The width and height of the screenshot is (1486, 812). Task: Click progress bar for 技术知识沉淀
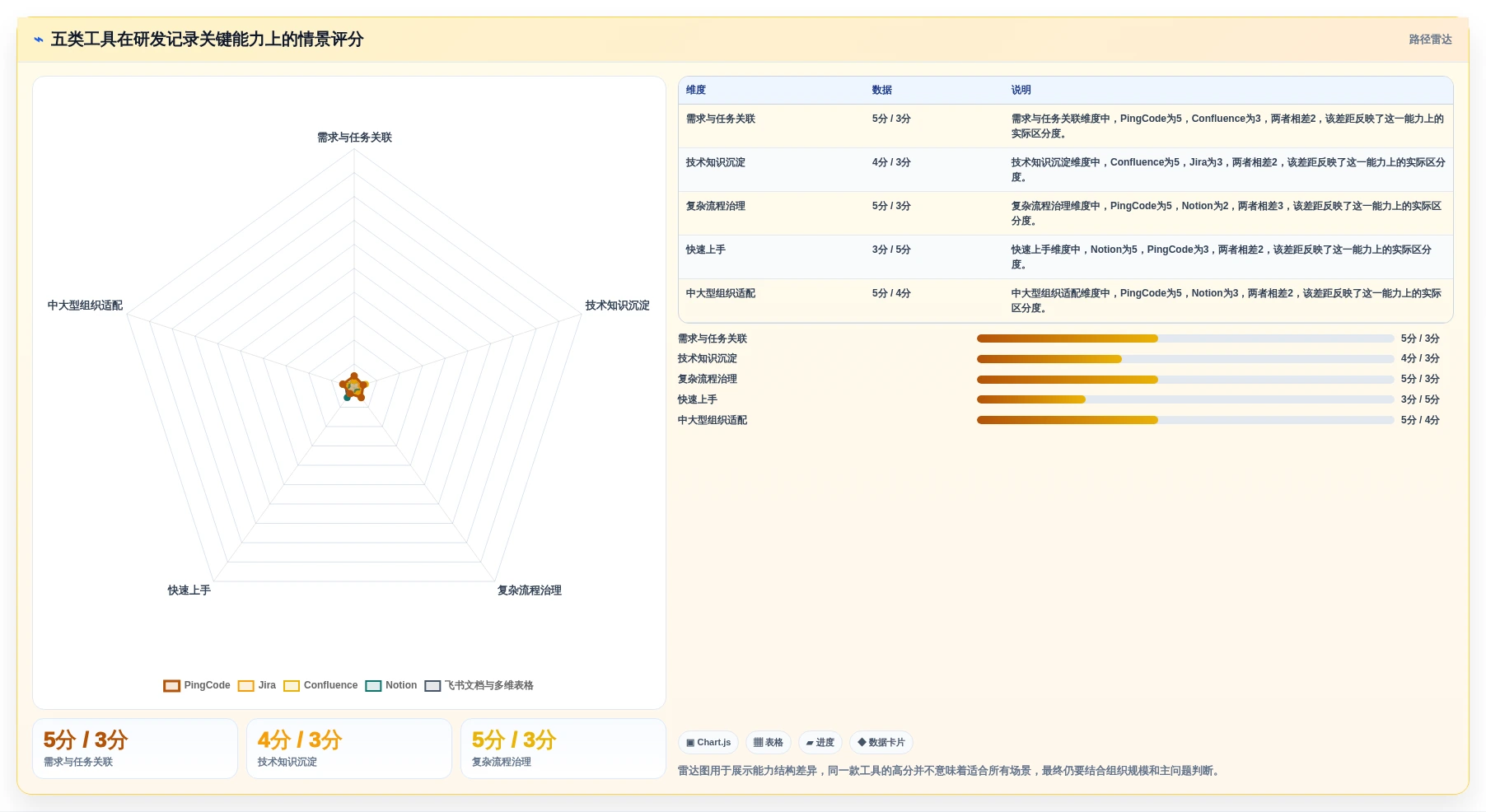1185,359
